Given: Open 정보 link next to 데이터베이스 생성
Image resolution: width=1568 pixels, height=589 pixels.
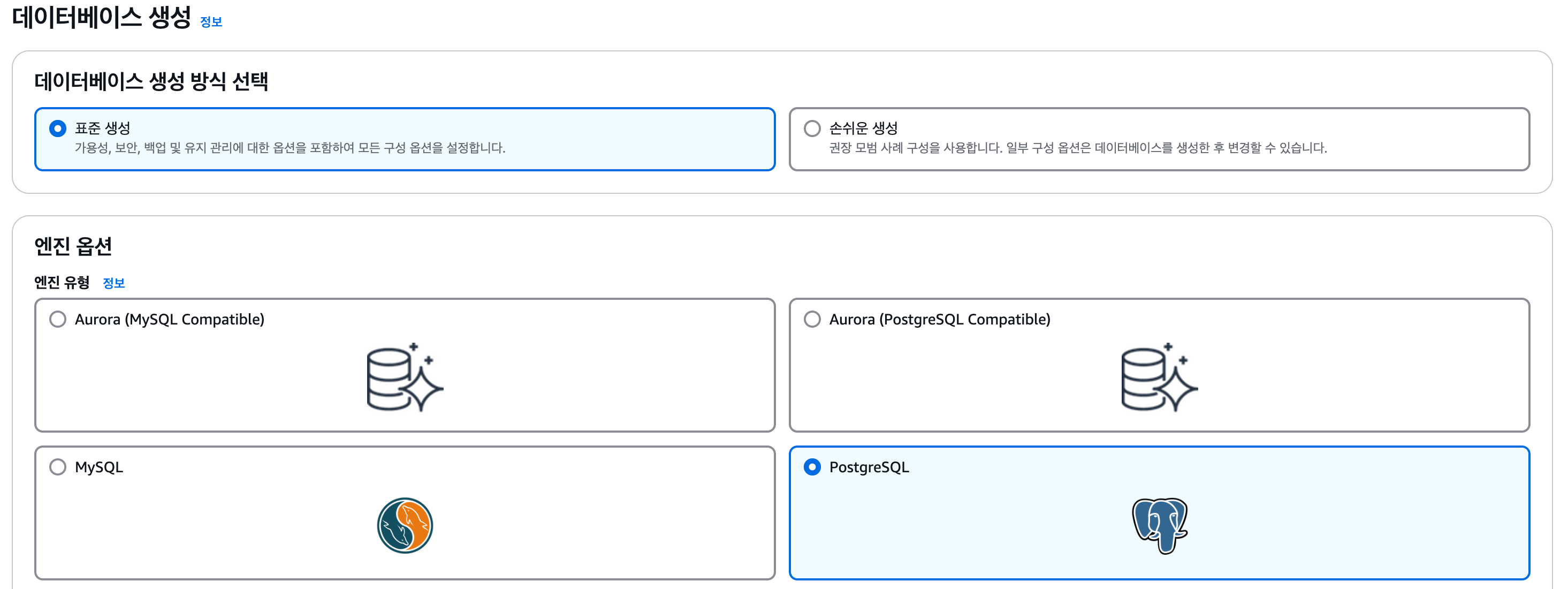Looking at the screenshot, I should pos(211,22).
